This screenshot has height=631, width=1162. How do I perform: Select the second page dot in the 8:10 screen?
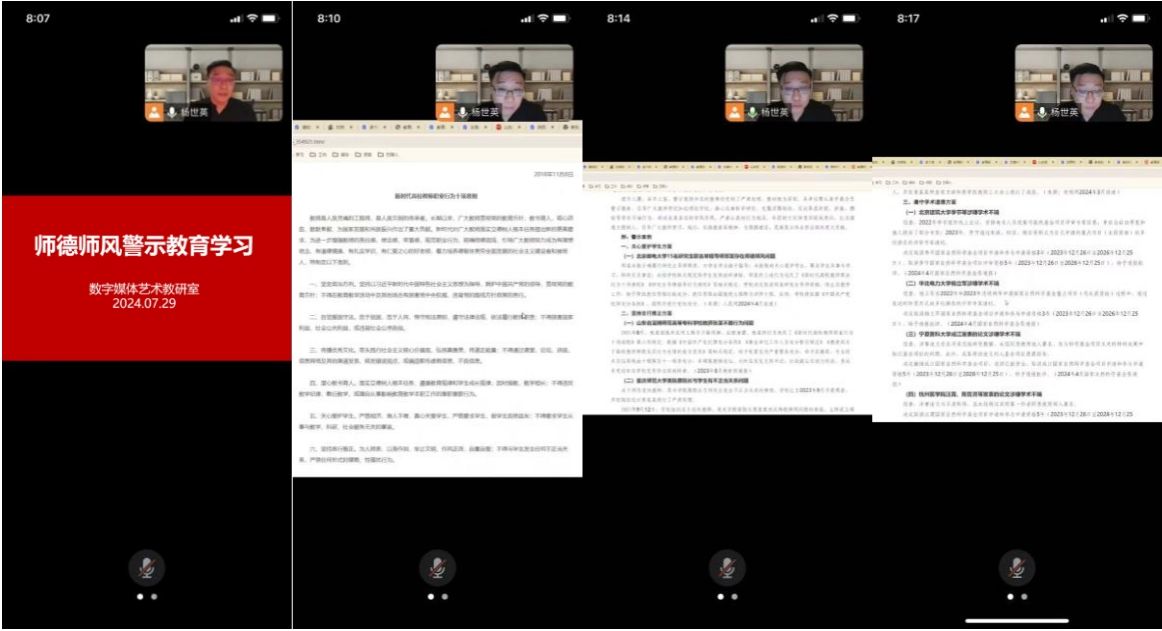coord(443,596)
